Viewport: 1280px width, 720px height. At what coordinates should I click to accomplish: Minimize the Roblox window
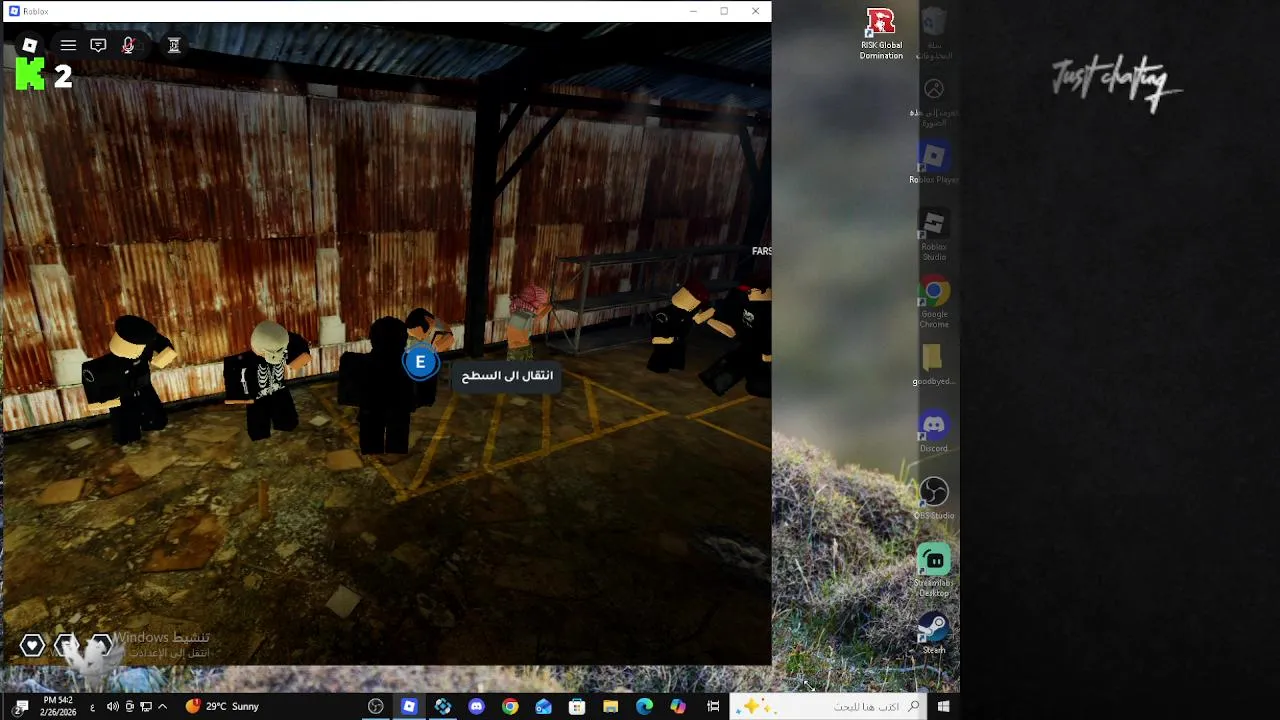click(693, 11)
